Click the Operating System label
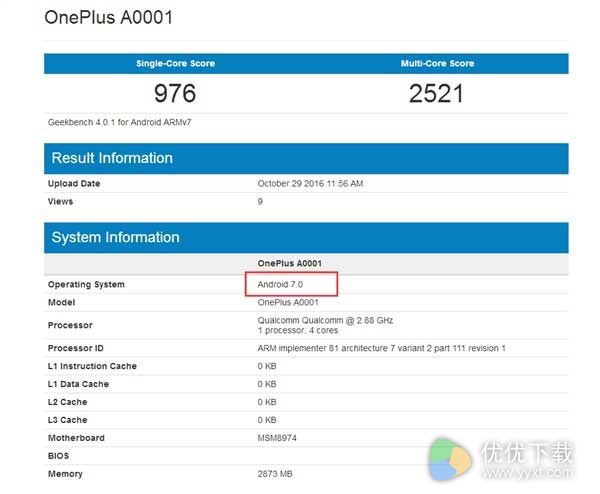Image resolution: width=600 pixels, height=494 pixels. click(86, 285)
